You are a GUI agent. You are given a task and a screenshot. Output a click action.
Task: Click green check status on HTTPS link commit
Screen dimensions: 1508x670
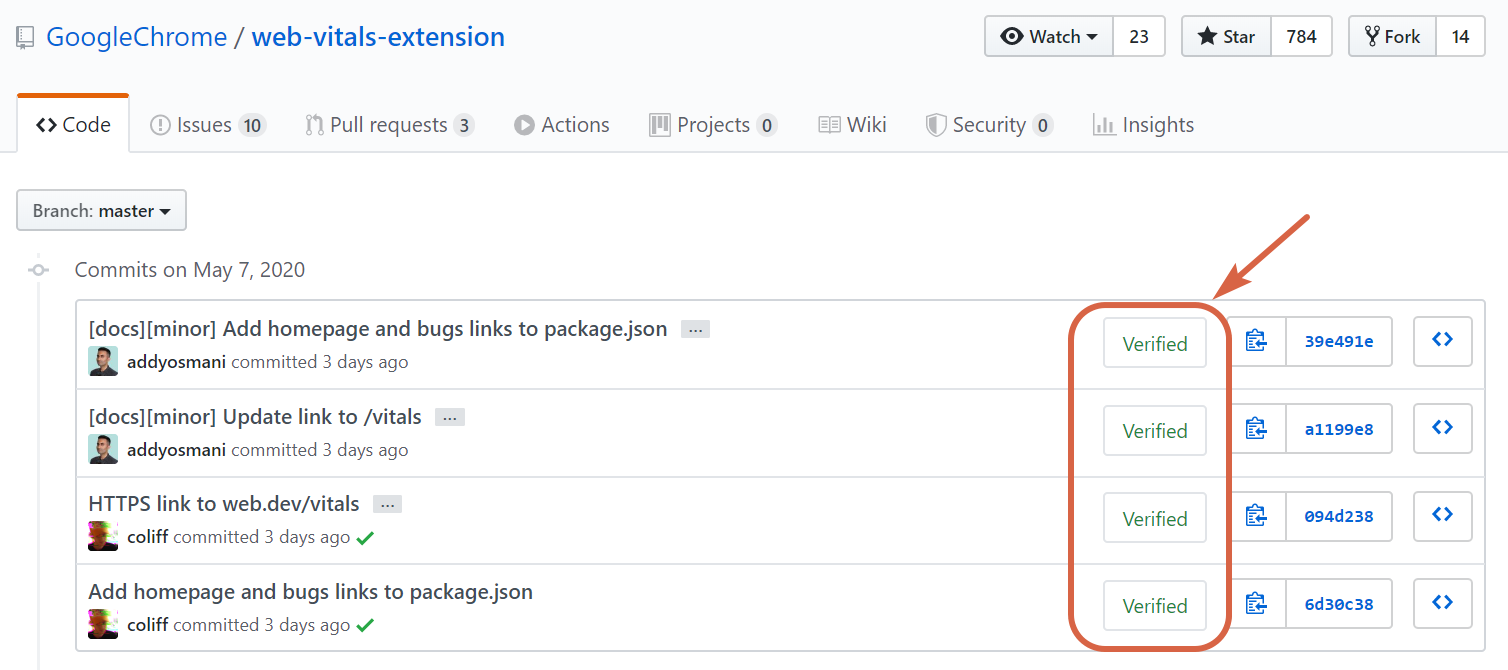coord(365,538)
